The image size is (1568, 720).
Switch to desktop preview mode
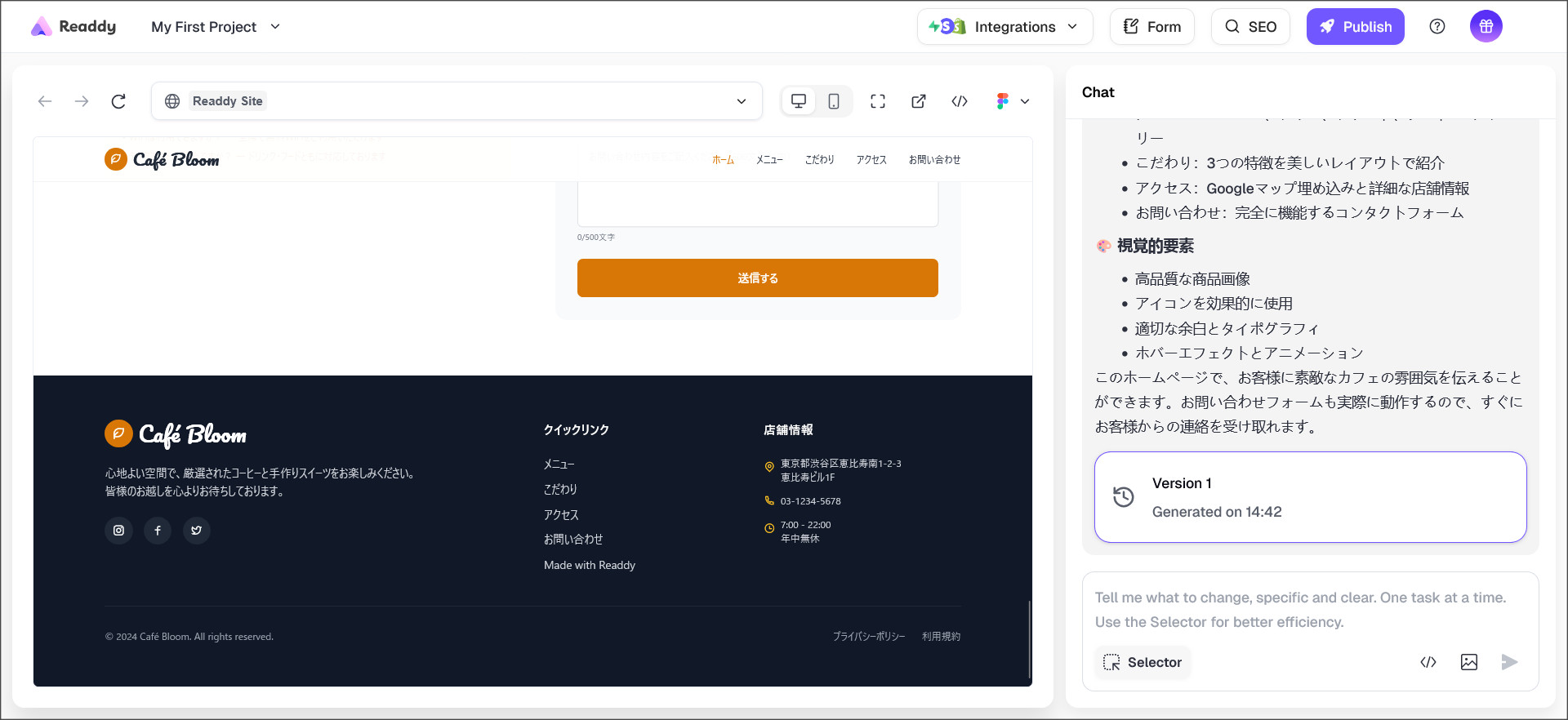[x=799, y=101]
